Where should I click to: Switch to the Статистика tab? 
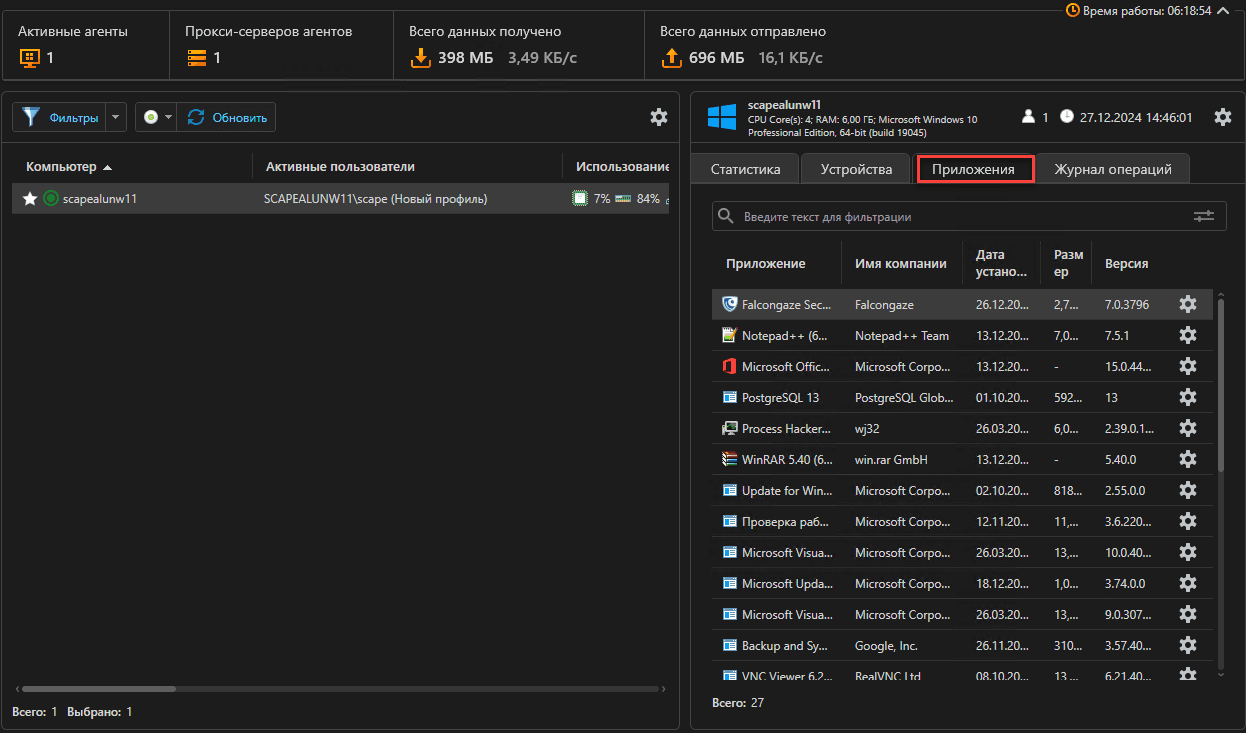pyautogui.click(x=745, y=169)
